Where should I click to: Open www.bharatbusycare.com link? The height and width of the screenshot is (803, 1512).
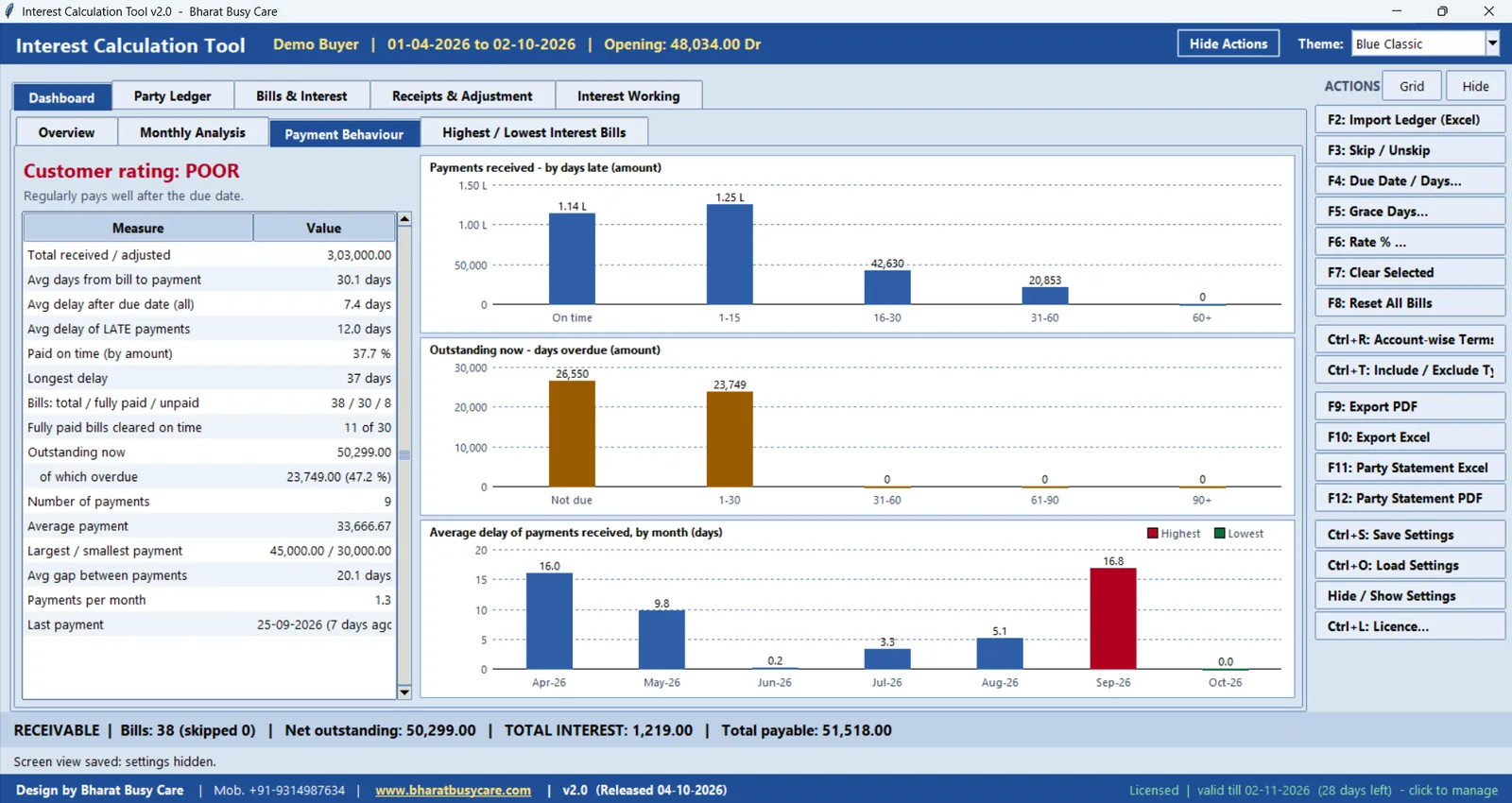[x=453, y=790]
